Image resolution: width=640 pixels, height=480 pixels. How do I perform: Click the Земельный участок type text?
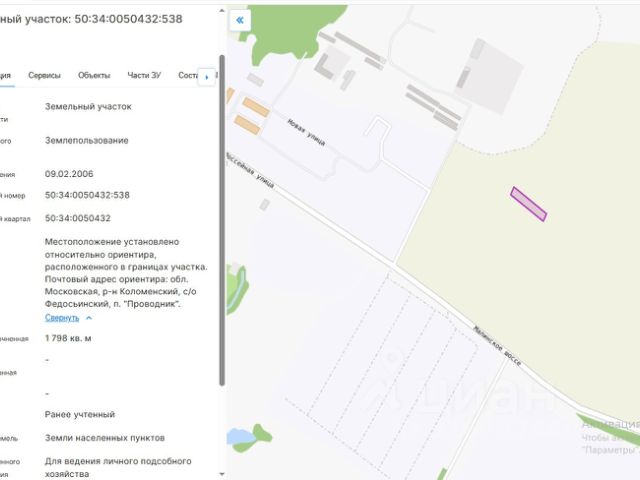point(88,107)
